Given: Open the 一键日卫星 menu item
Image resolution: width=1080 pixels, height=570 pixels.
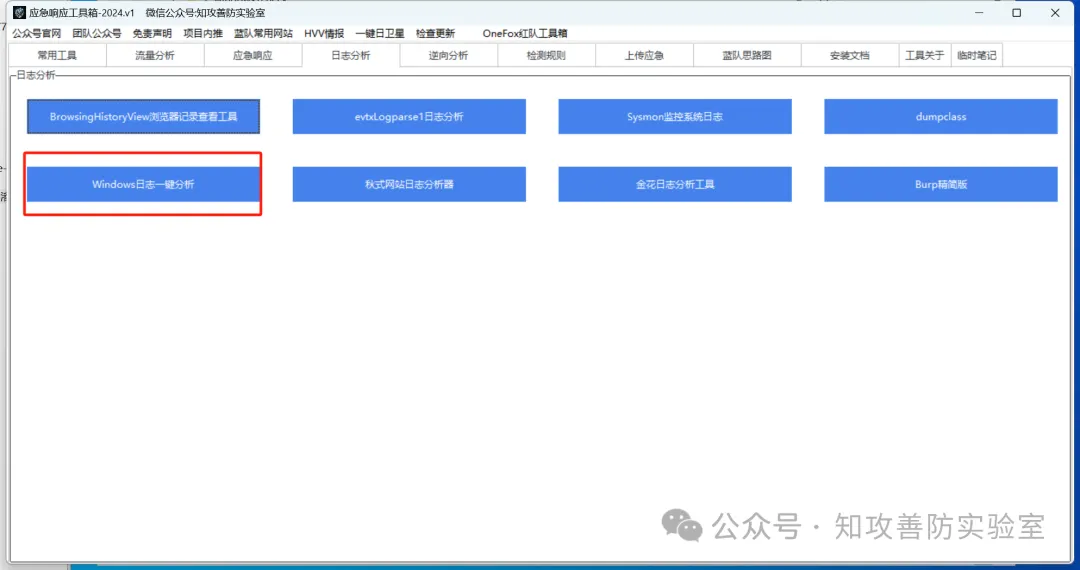Looking at the screenshot, I should [380, 33].
